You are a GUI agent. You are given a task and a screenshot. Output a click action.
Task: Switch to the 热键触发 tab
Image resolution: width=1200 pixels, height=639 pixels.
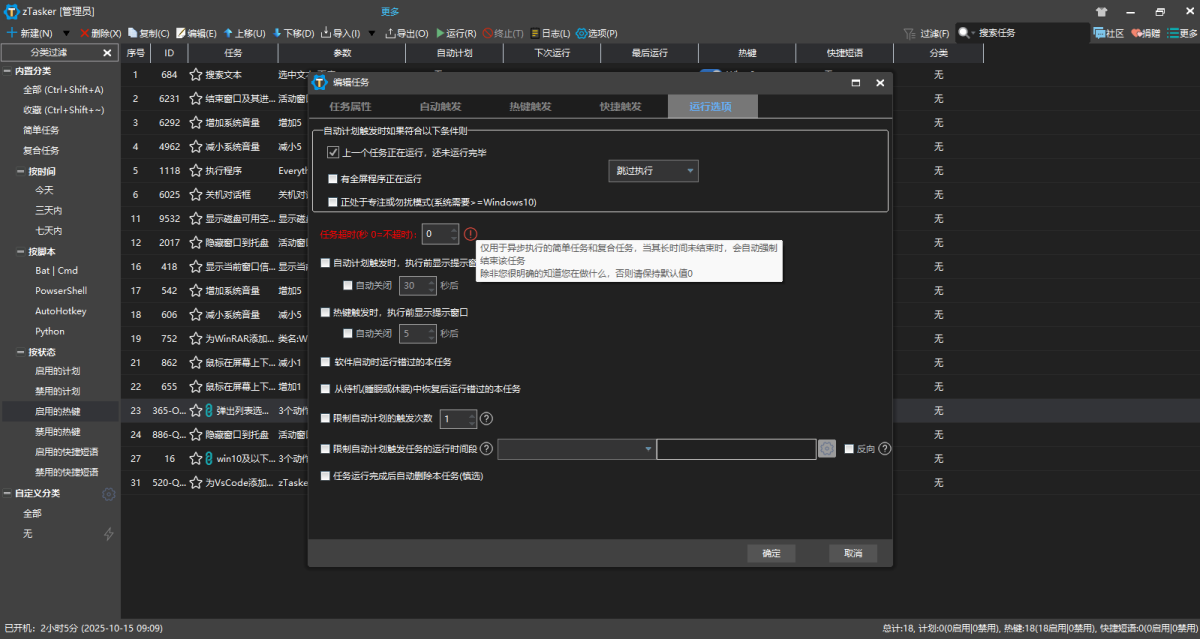point(530,106)
